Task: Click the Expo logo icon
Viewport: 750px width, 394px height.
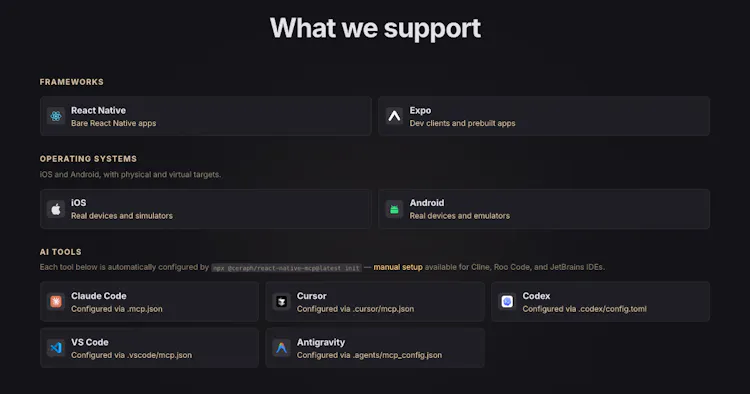Action: point(394,116)
